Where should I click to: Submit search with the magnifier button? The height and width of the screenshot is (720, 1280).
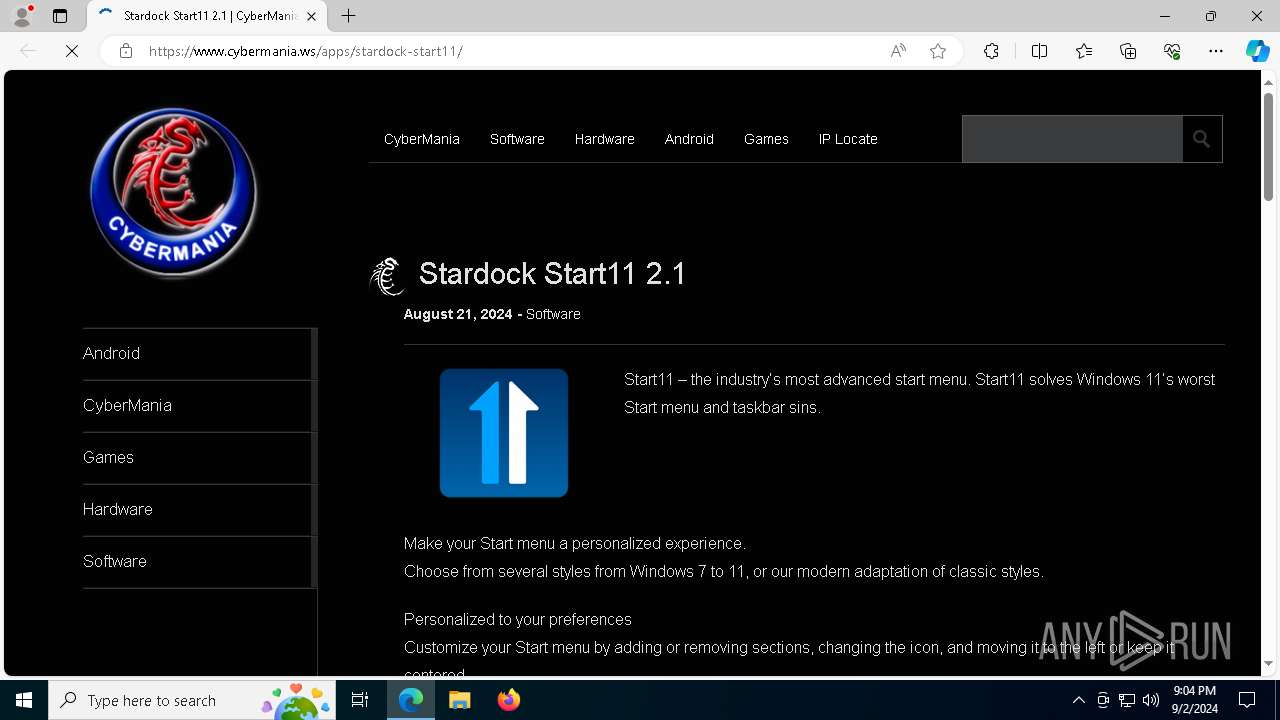[1202, 139]
